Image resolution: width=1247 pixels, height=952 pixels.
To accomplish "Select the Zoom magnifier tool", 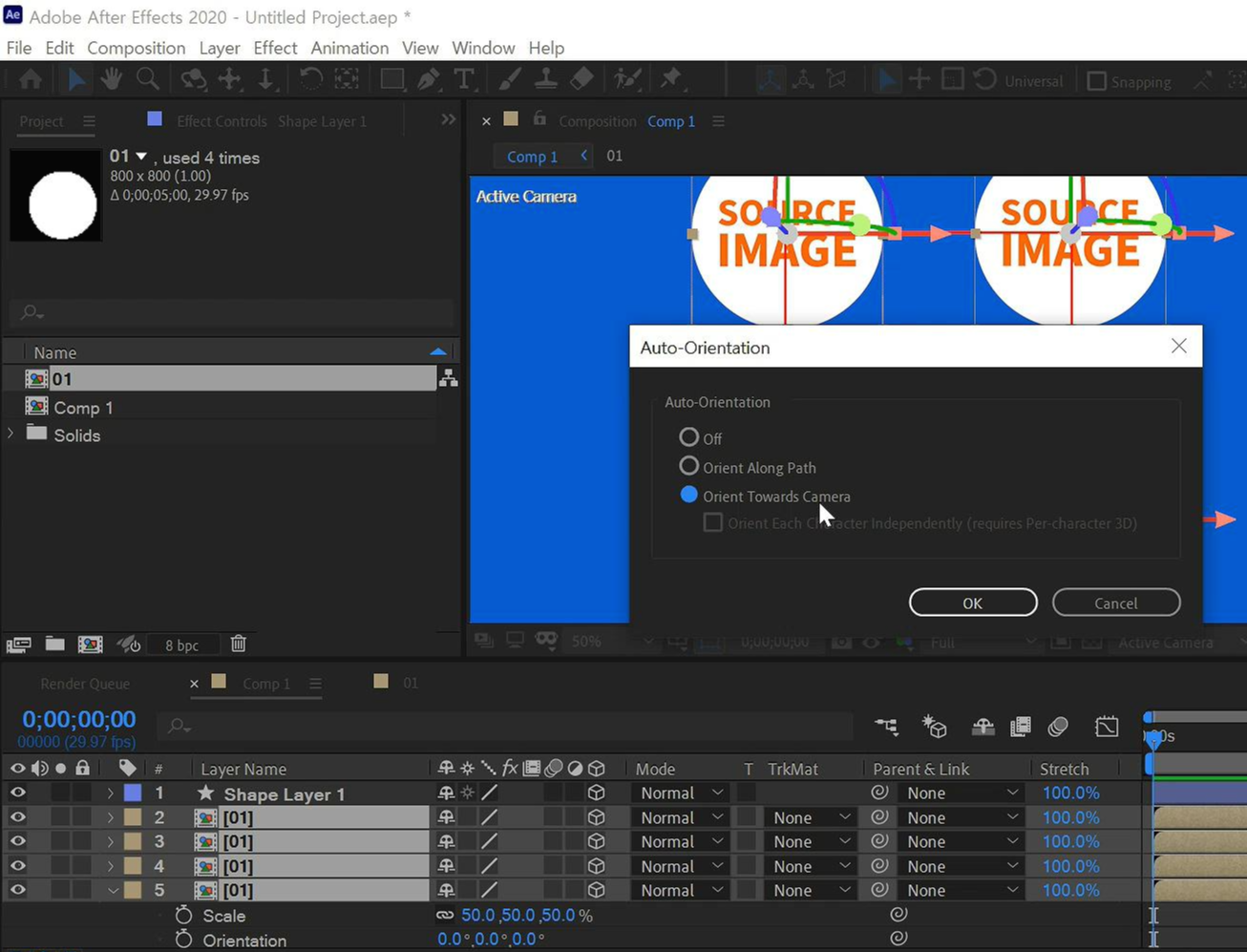I will pyautogui.click(x=148, y=79).
